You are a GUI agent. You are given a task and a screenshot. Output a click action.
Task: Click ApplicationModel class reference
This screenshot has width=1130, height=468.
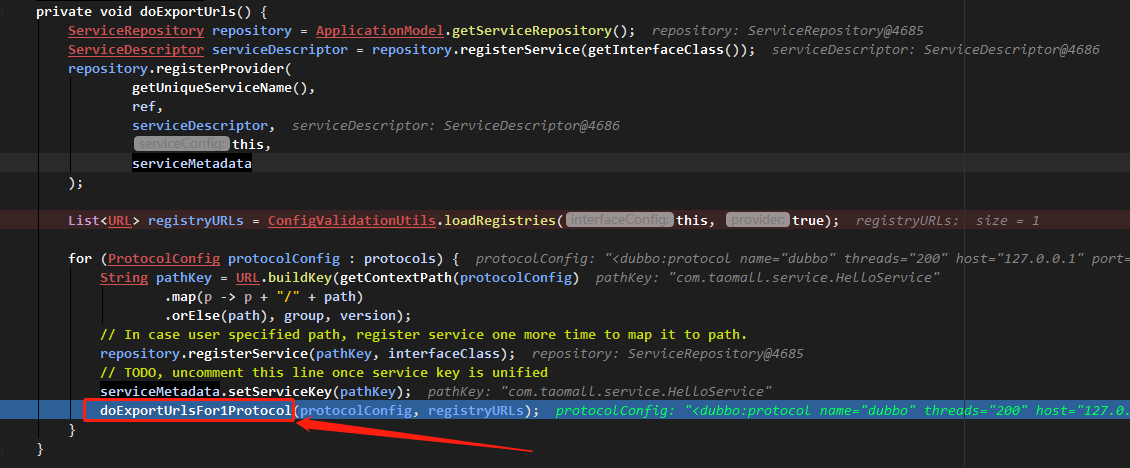point(380,31)
